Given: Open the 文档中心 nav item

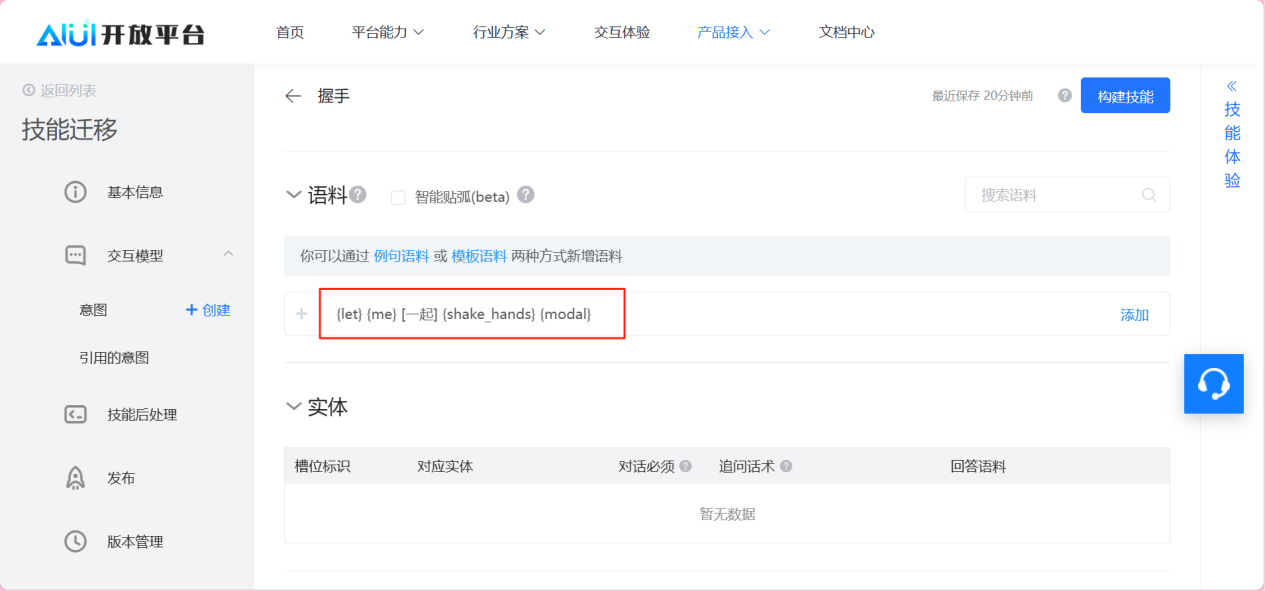Looking at the screenshot, I should point(846,32).
